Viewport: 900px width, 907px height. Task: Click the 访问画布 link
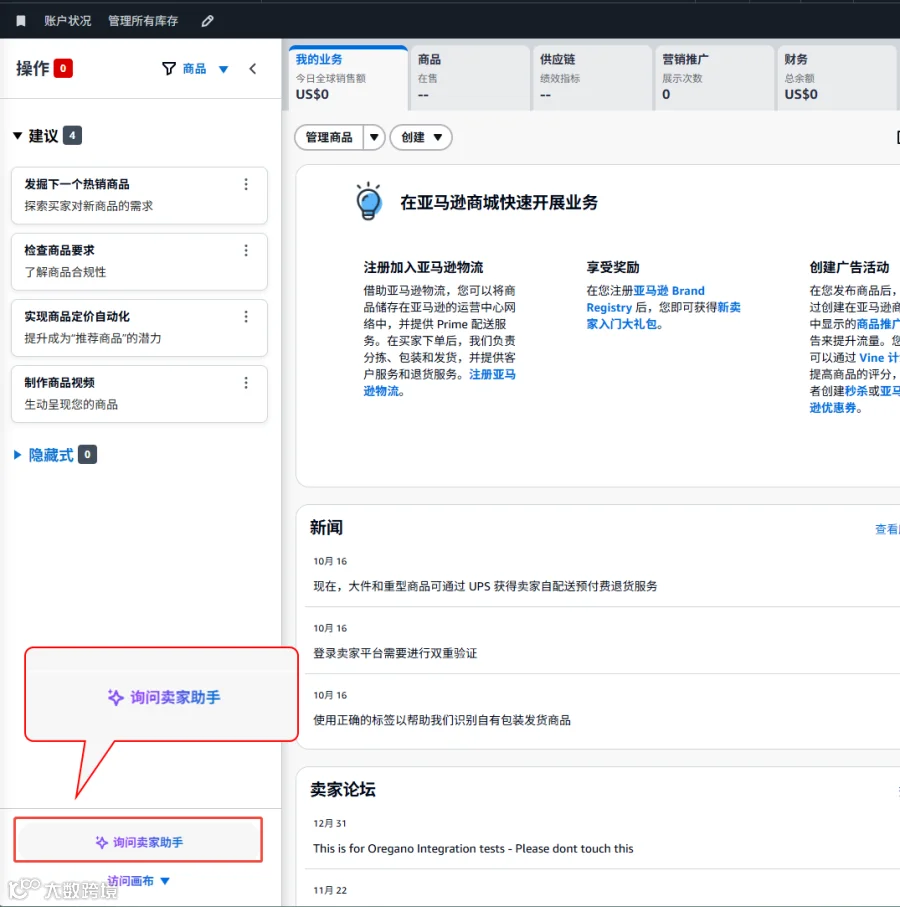coord(131,881)
